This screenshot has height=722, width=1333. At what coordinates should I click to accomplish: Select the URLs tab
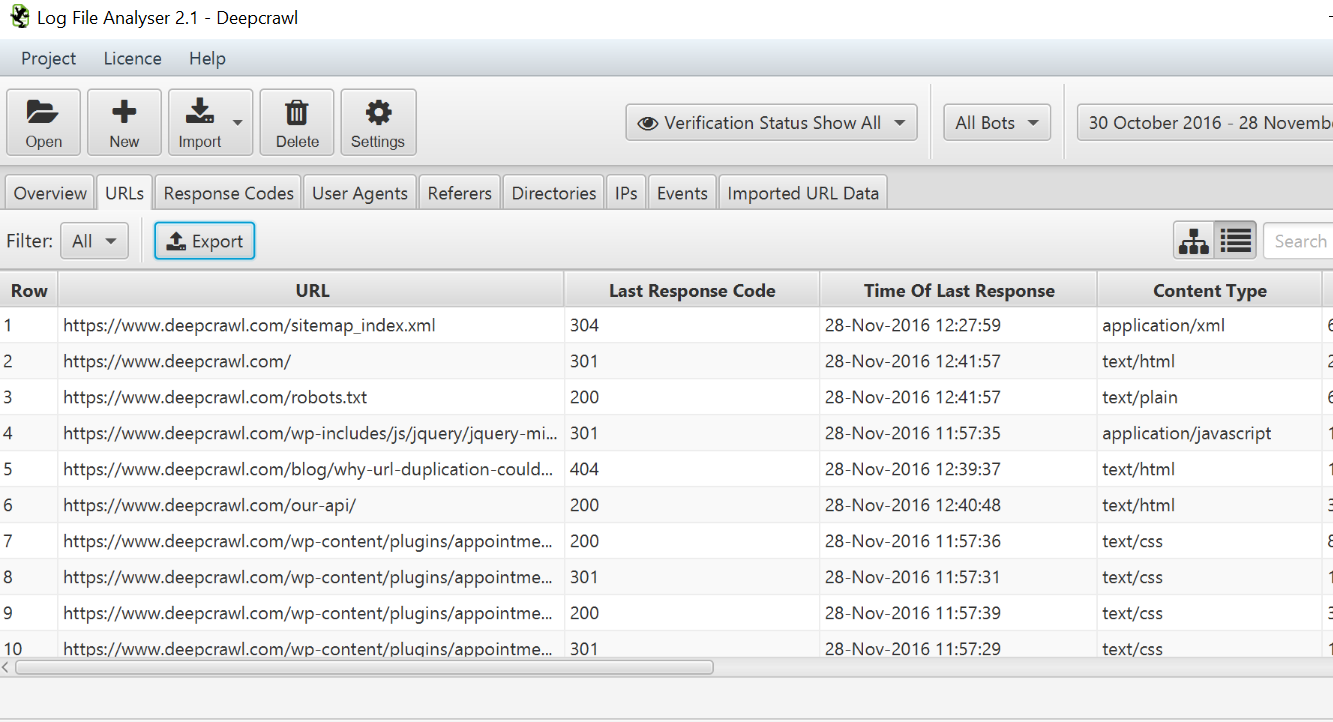click(125, 193)
